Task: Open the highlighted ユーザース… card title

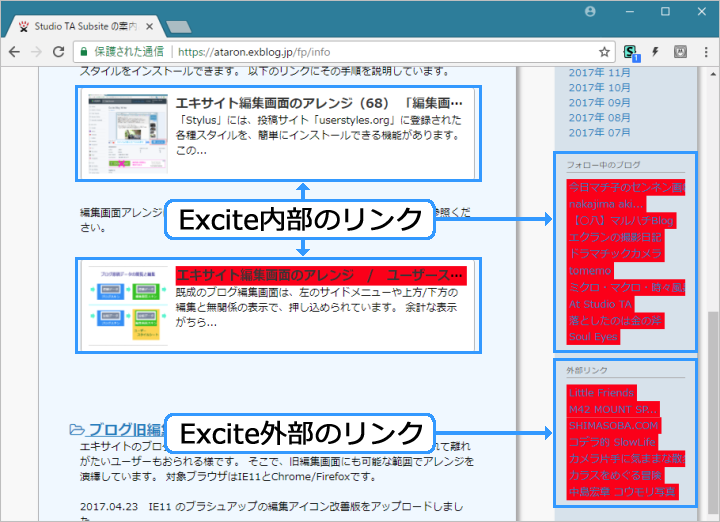Action: point(321,275)
